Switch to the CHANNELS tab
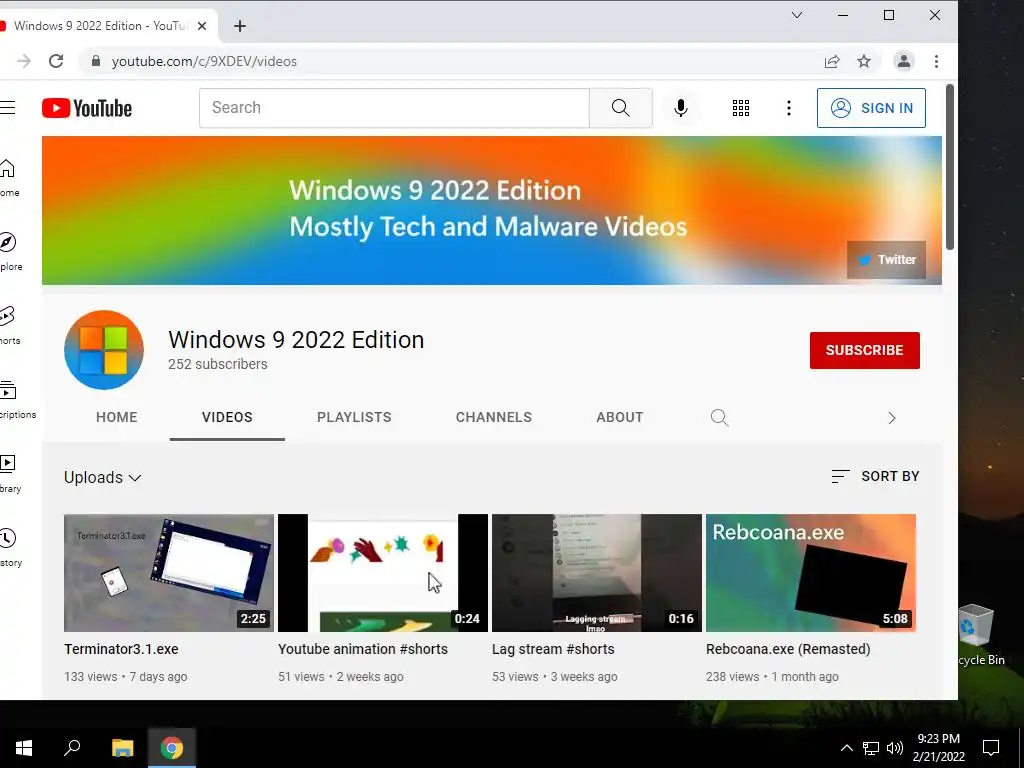 pos(494,417)
